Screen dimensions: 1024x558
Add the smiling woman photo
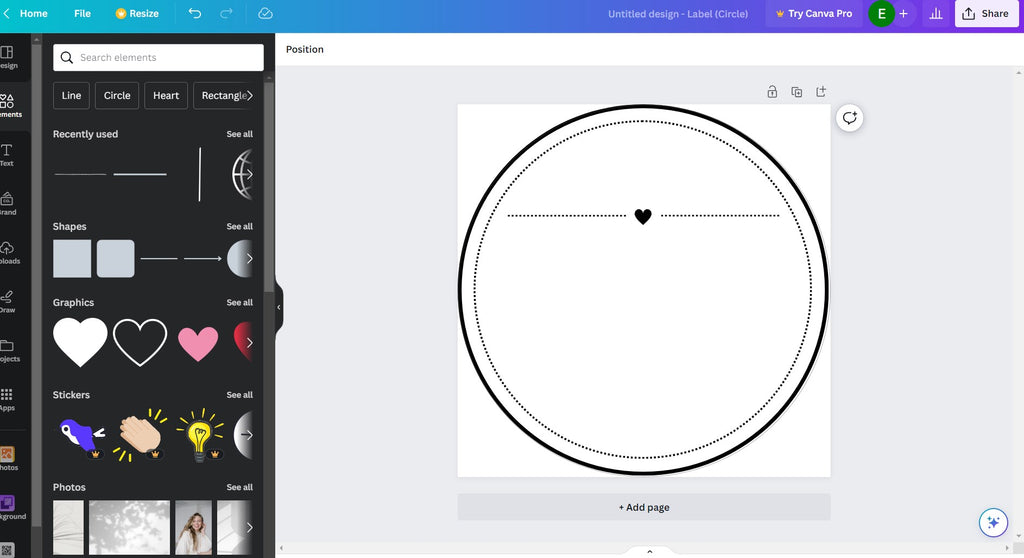pos(193,527)
